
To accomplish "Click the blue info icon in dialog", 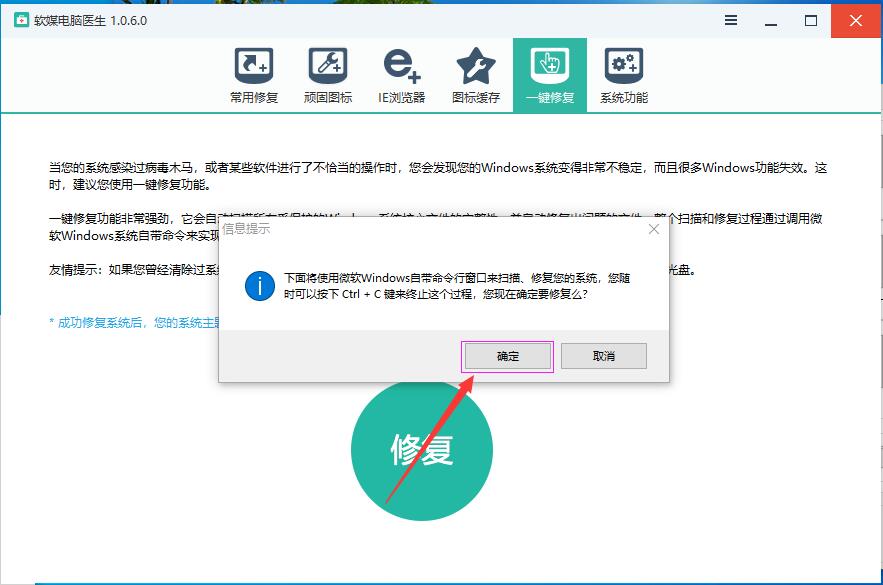I will pos(259,287).
